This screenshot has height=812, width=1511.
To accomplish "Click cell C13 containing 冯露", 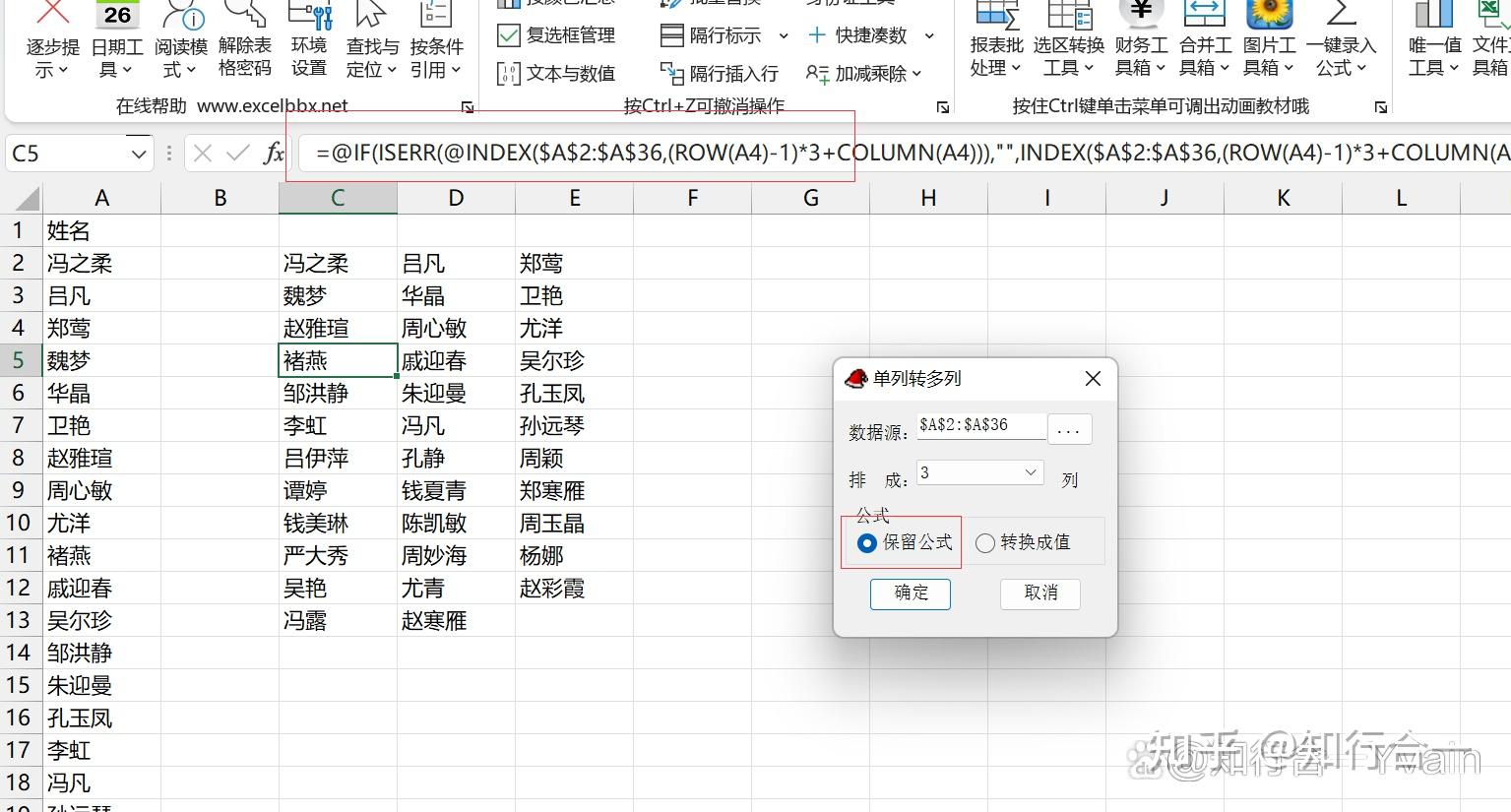I will (338, 621).
